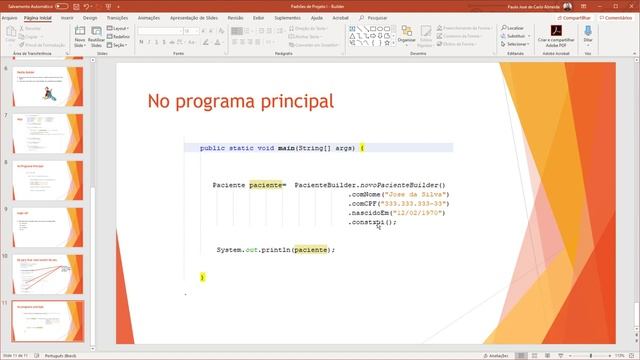The height and width of the screenshot is (360, 640).
Task: Toggle bold (N) formatting
Action: point(141,42)
